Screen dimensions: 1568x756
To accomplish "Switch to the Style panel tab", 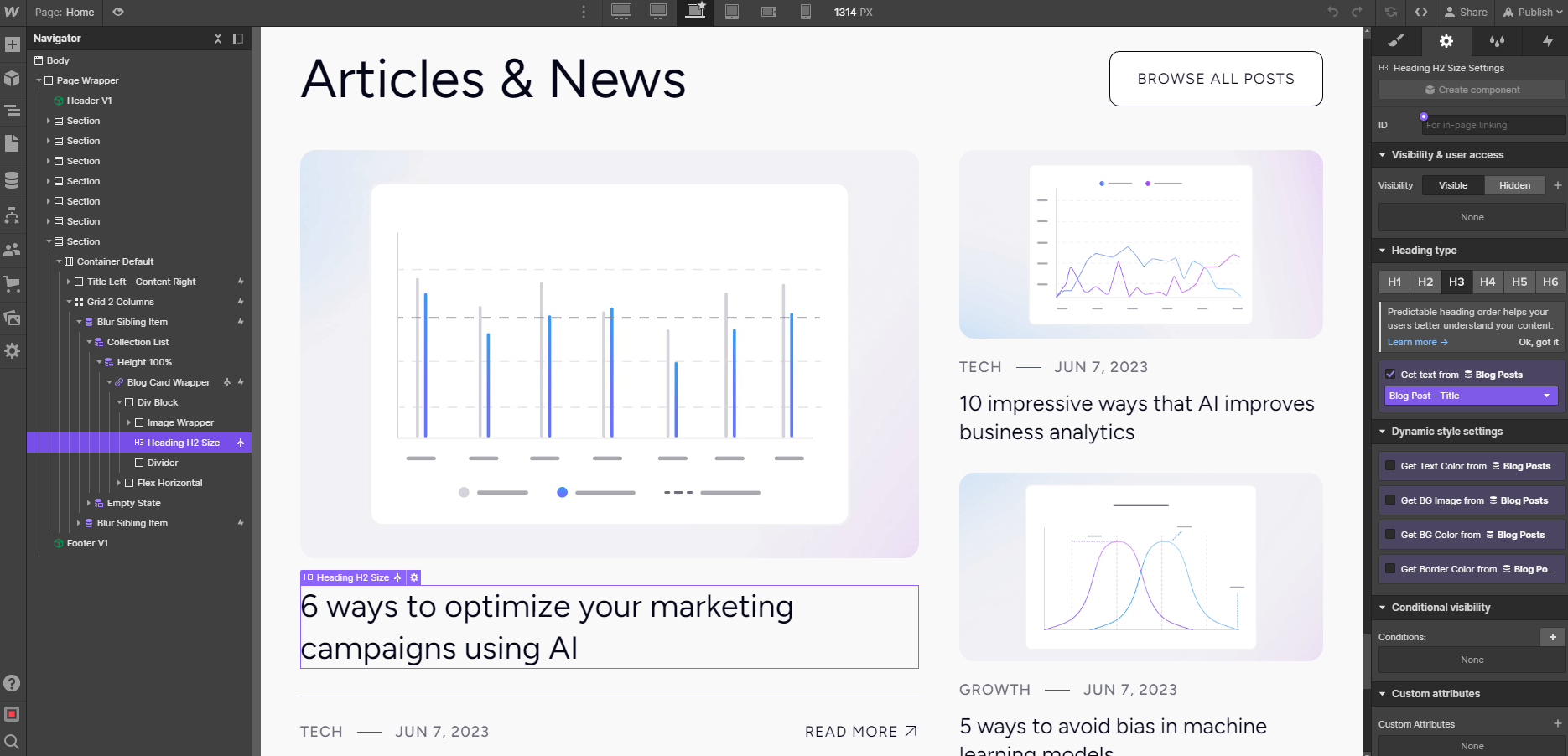I will click(x=1395, y=41).
